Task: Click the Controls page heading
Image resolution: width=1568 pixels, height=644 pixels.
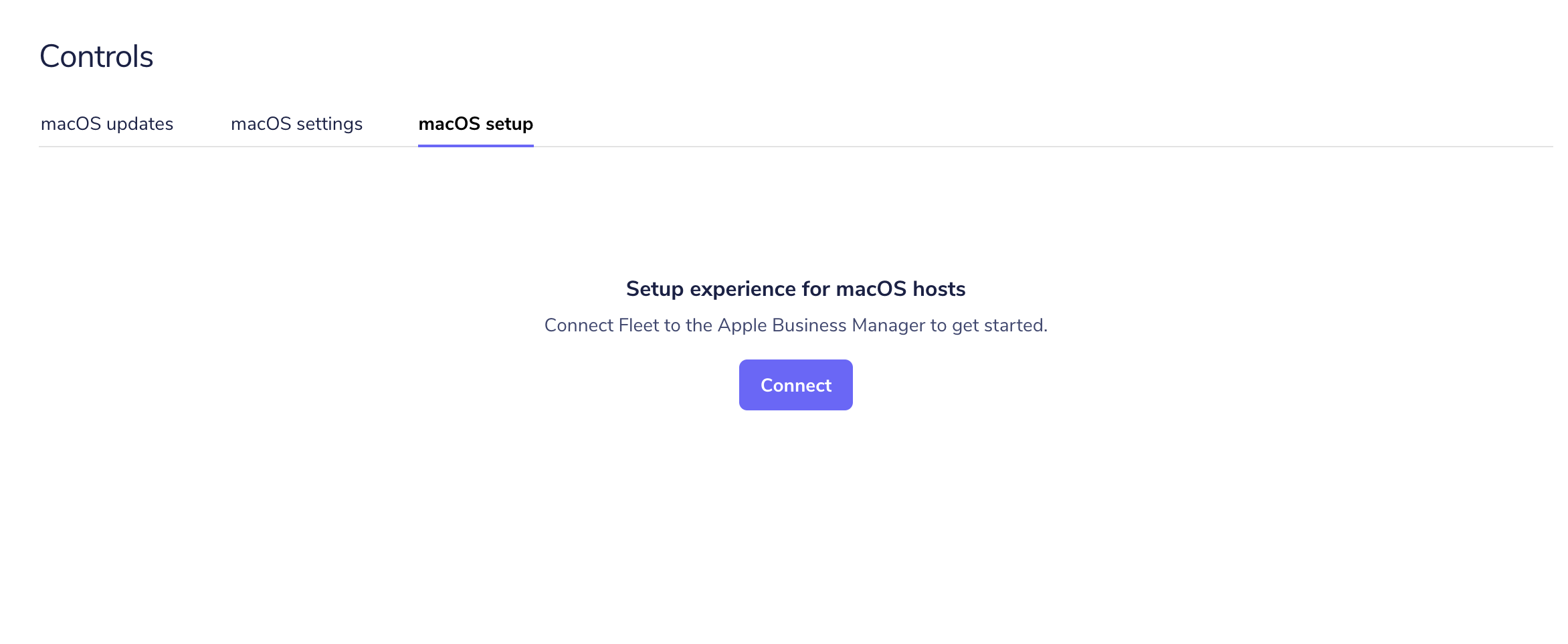Action: click(x=96, y=56)
